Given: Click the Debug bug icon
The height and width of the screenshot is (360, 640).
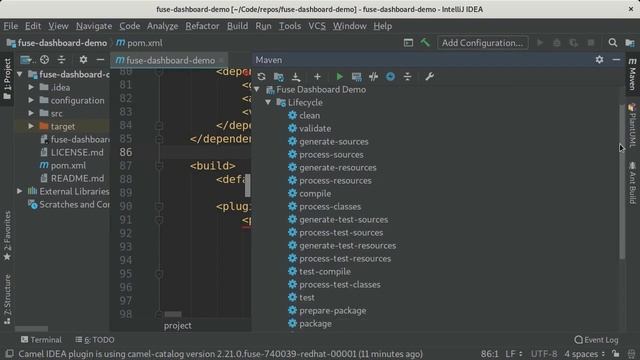Looking at the screenshot, I should [557, 42].
